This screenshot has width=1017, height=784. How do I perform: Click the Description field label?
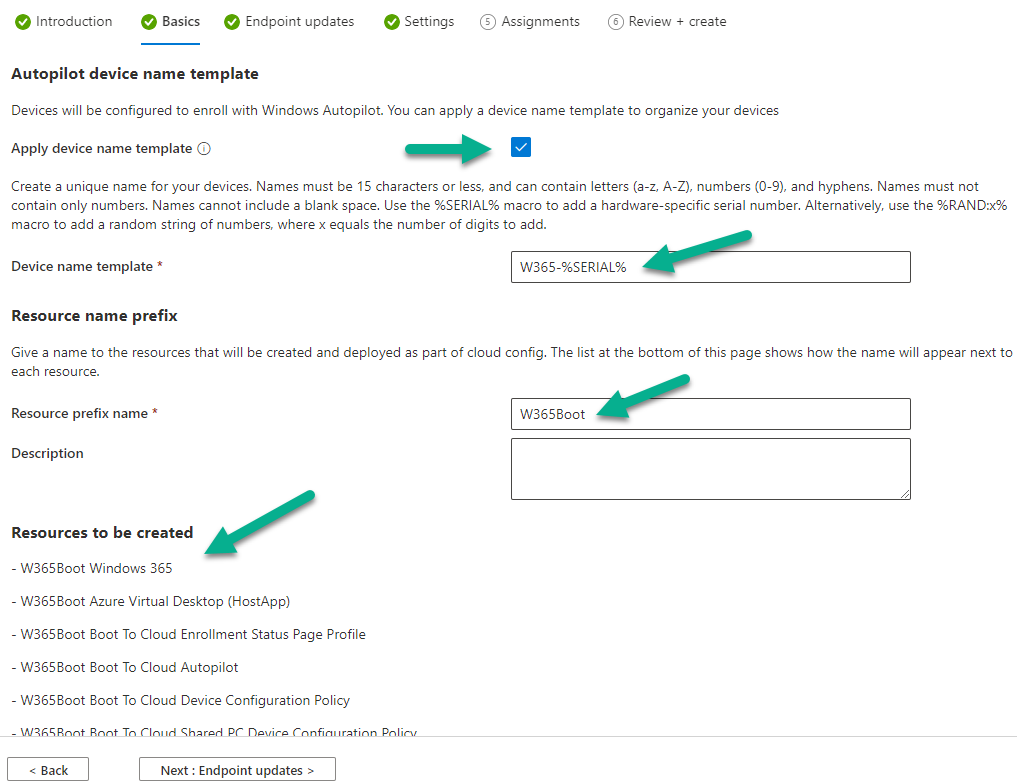(x=47, y=453)
